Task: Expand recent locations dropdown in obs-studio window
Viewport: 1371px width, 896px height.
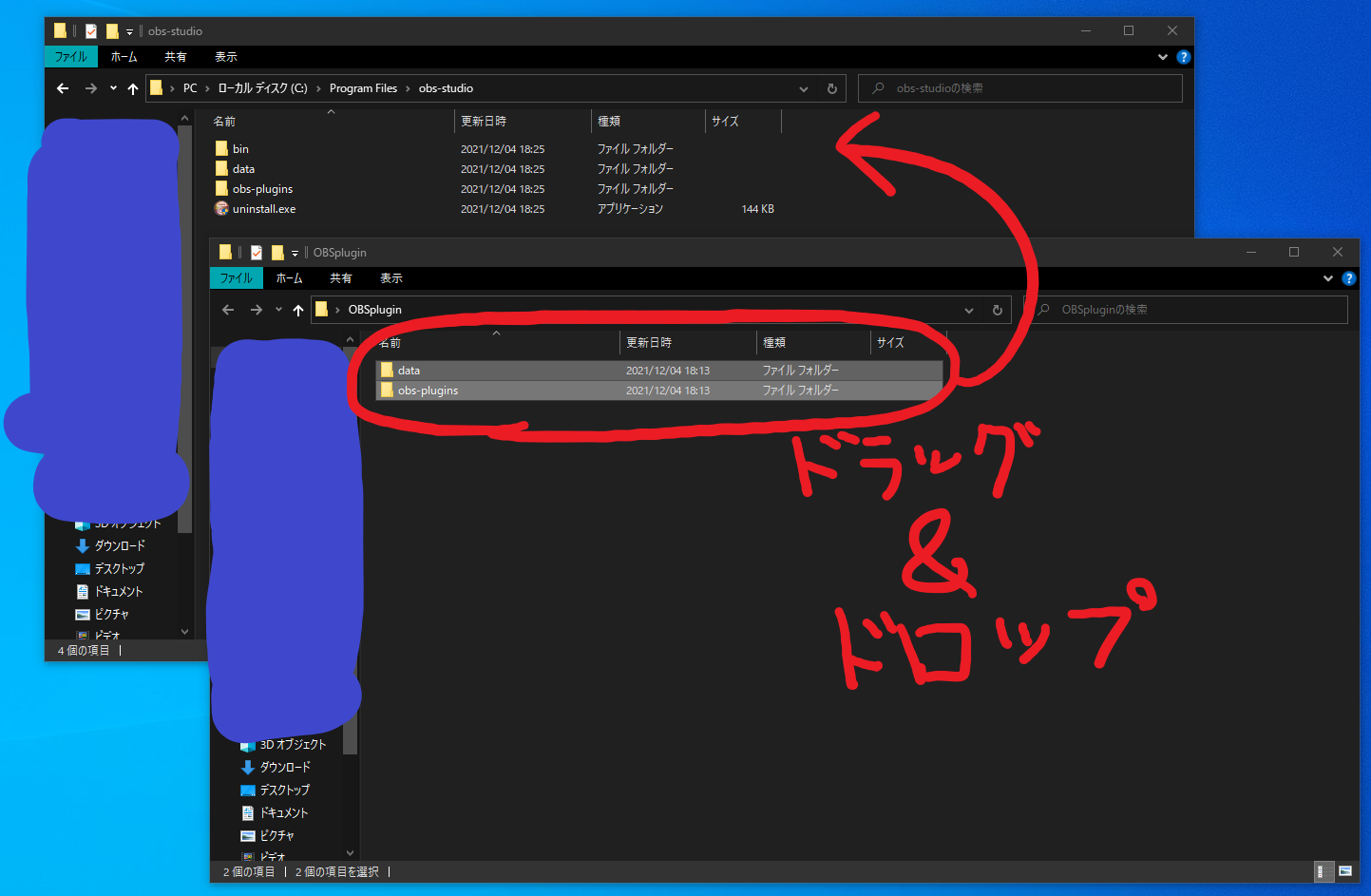Action: coord(113,88)
